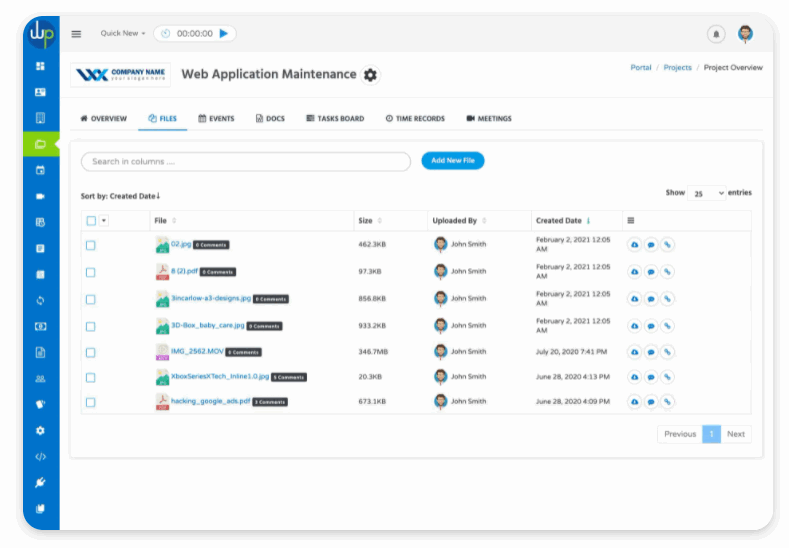Go to Previous page

click(x=680, y=434)
